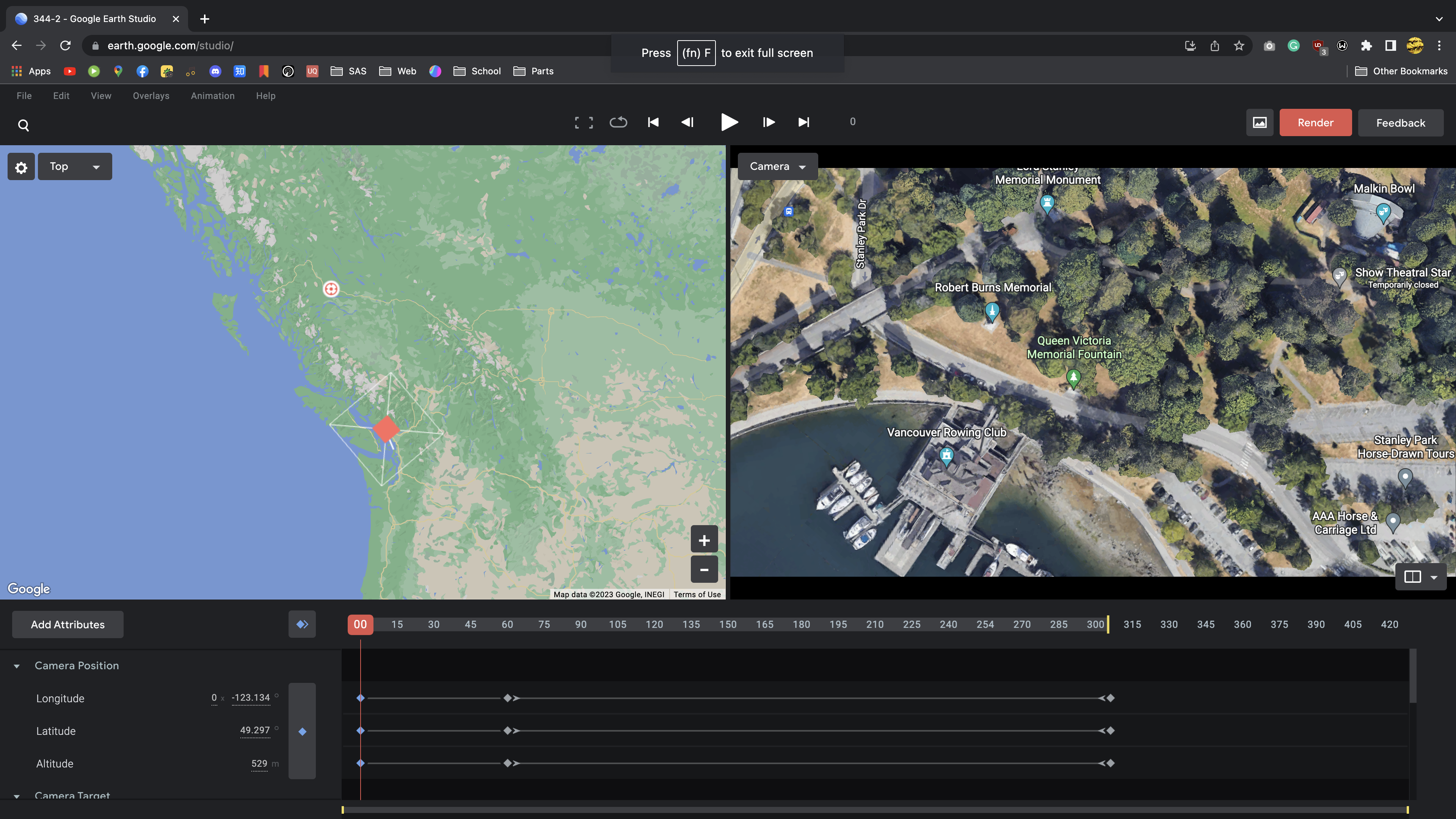Viewport: 1456px width, 819px height.
Task: Open the SAS bookmarks folder
Action: coord(349,71)
